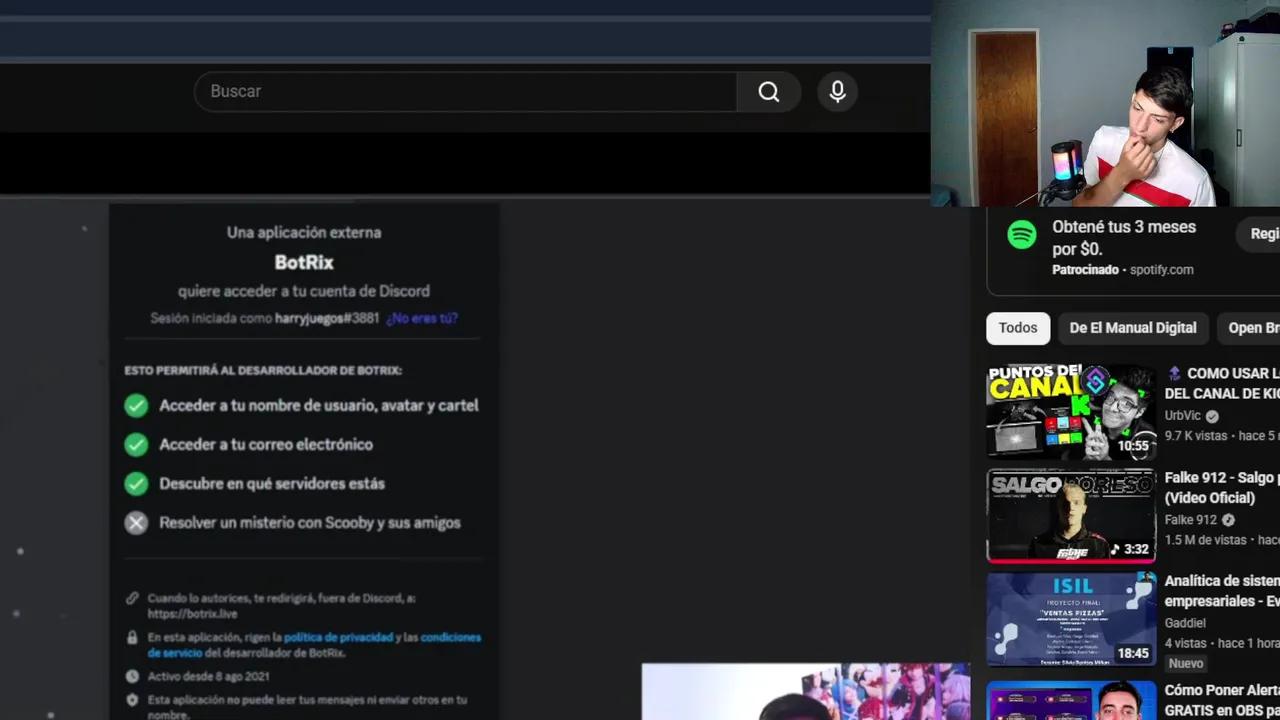Open the Cómo Poner Alertas video title
This screenshot has width=1280, height=720.
1221,700
